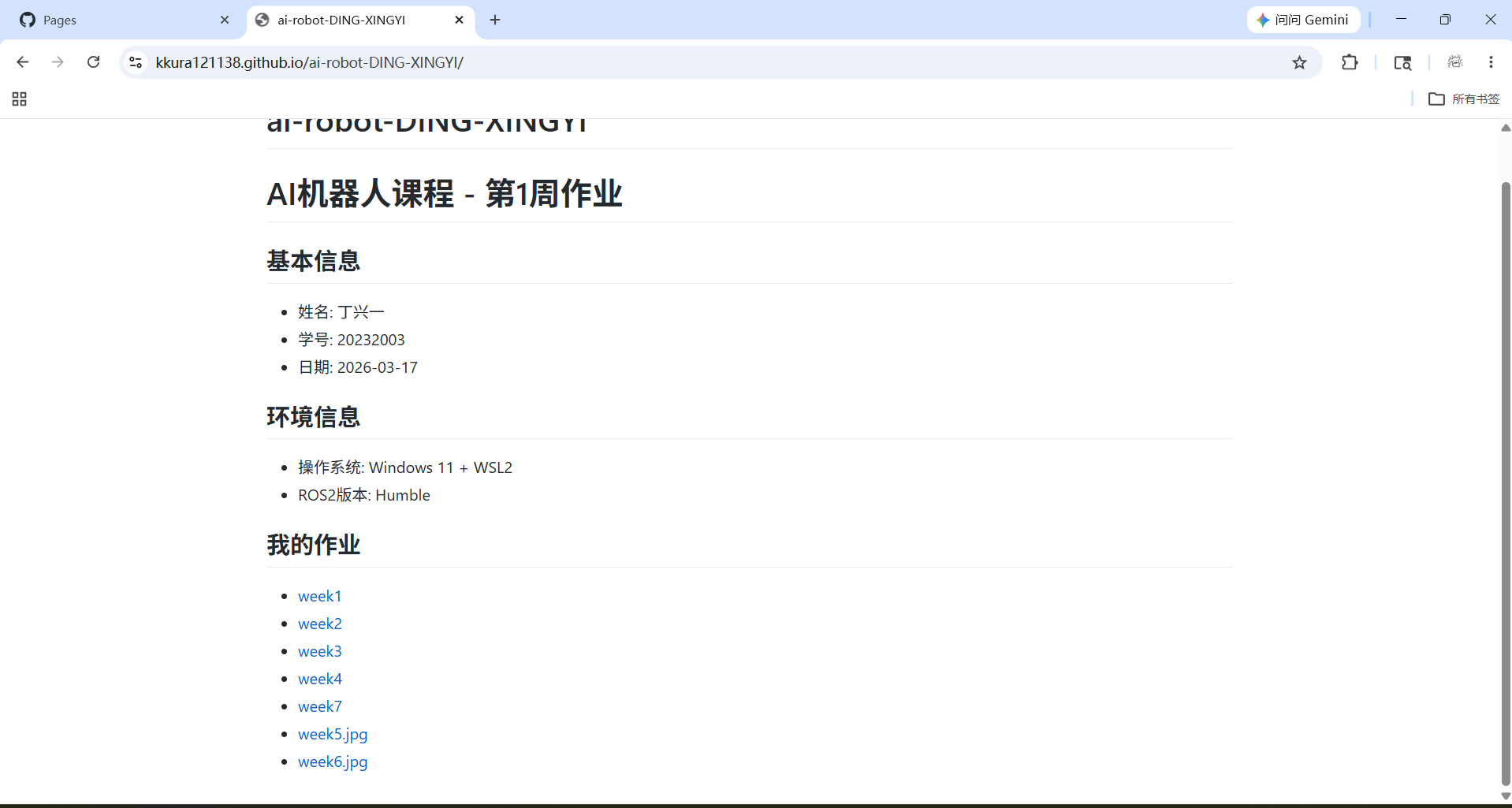Open the week1 link
Viewport: 1512px width, 808px height.
pos(319,597)
